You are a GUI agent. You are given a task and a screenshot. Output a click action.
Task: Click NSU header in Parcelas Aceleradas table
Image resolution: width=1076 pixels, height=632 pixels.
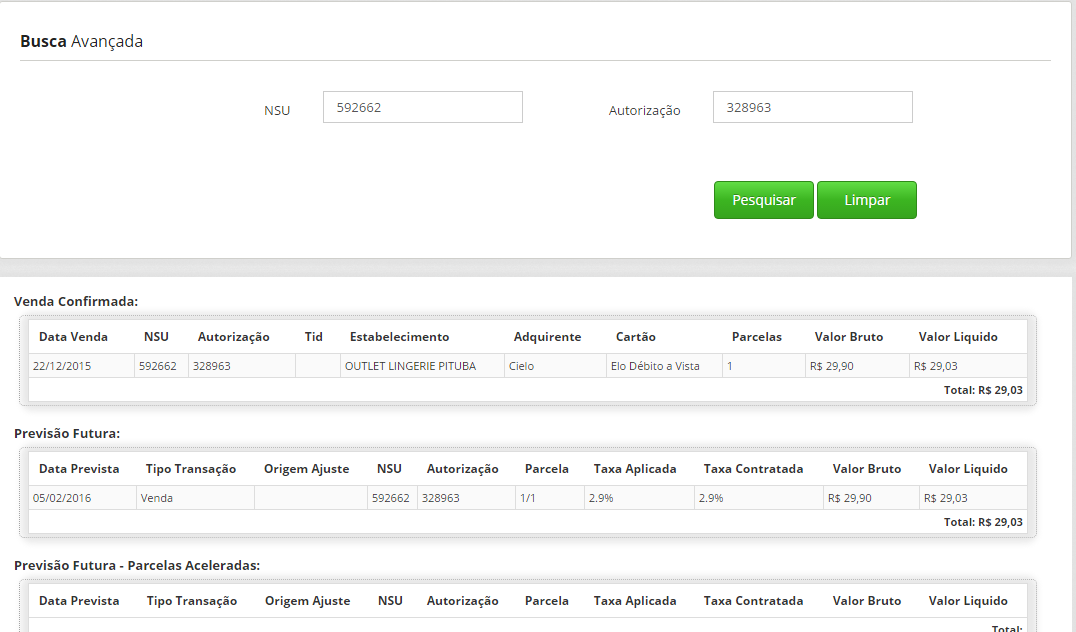tap(390, 600)
